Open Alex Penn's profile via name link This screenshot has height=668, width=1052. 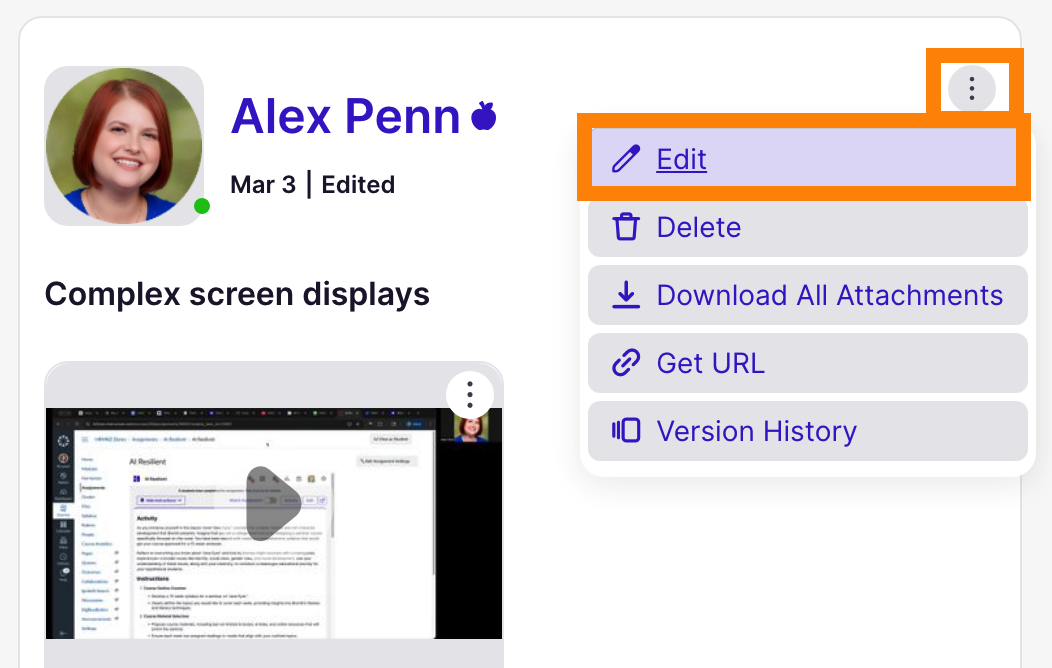pos(345,116)
